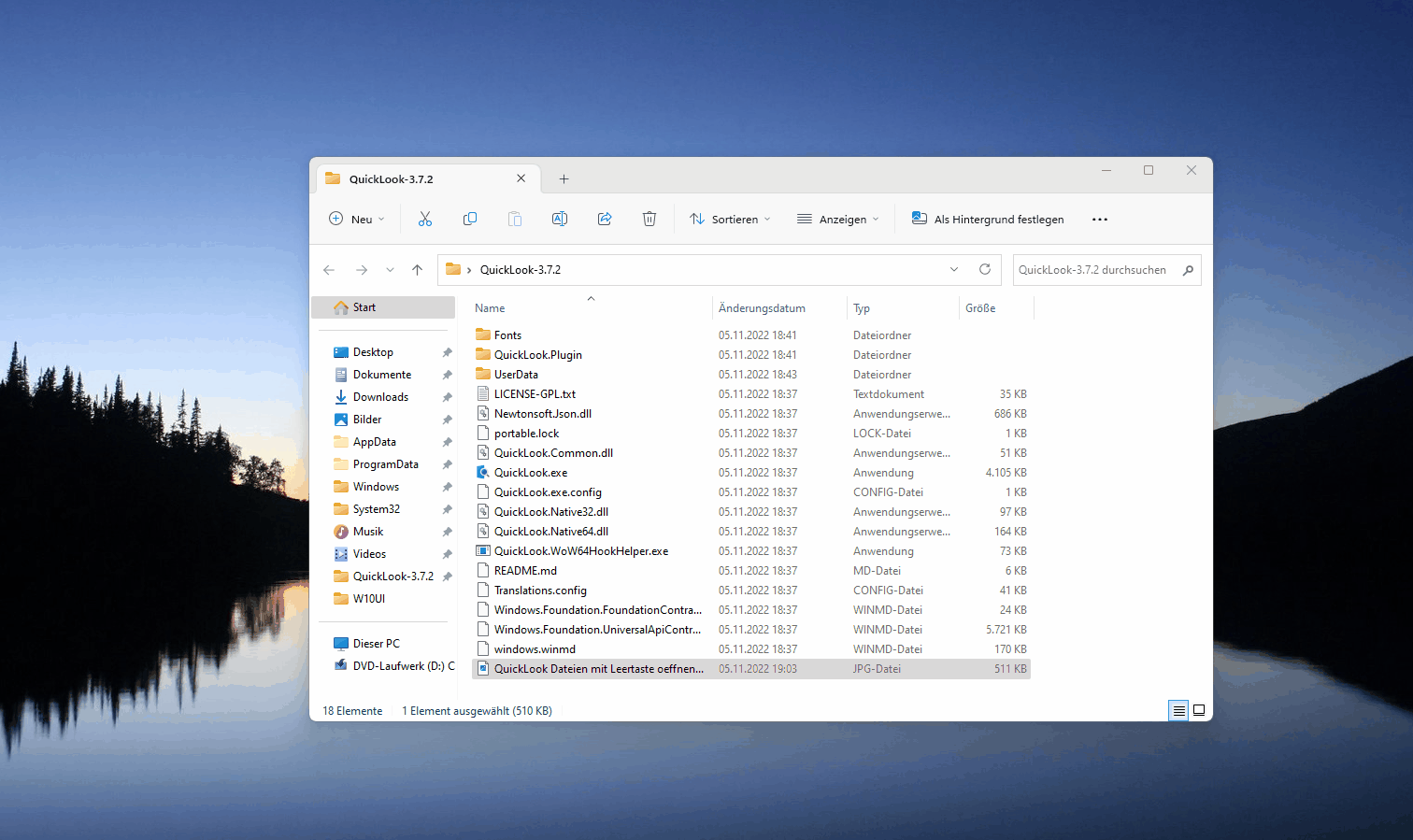
Task: Go up one folder level arrow
Action: pos(418,270)
